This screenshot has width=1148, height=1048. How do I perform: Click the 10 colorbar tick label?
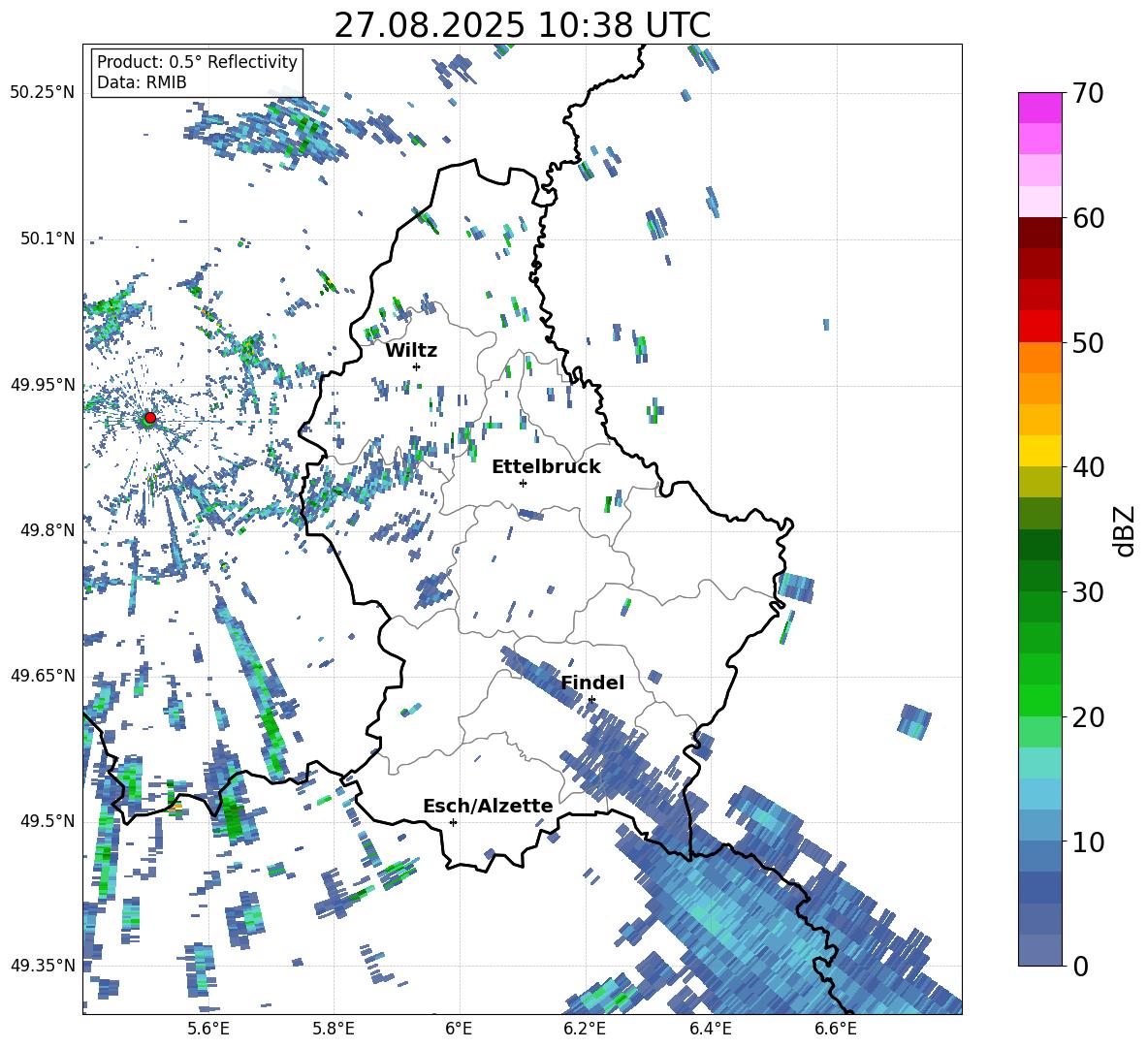[1087, 842]
